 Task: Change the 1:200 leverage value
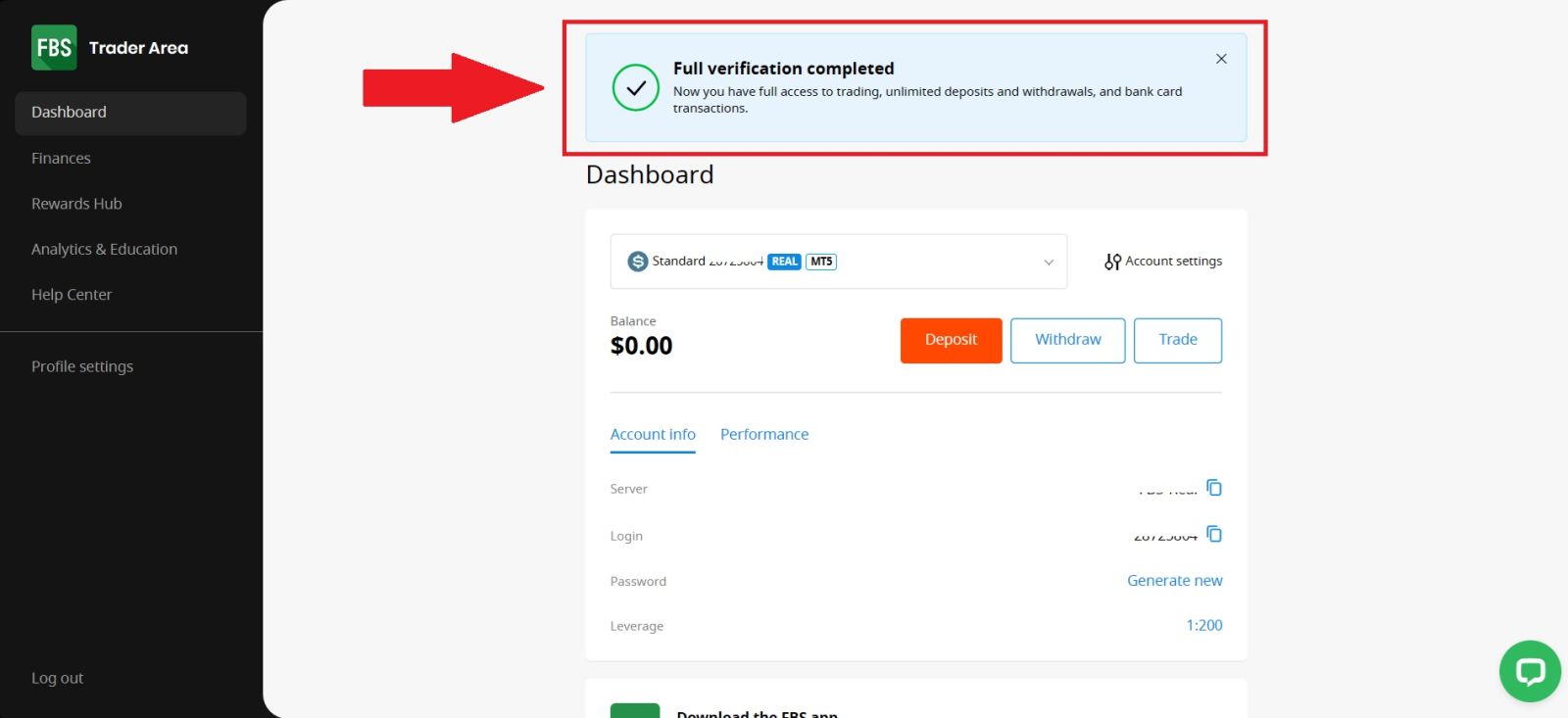click(1203, 626)
